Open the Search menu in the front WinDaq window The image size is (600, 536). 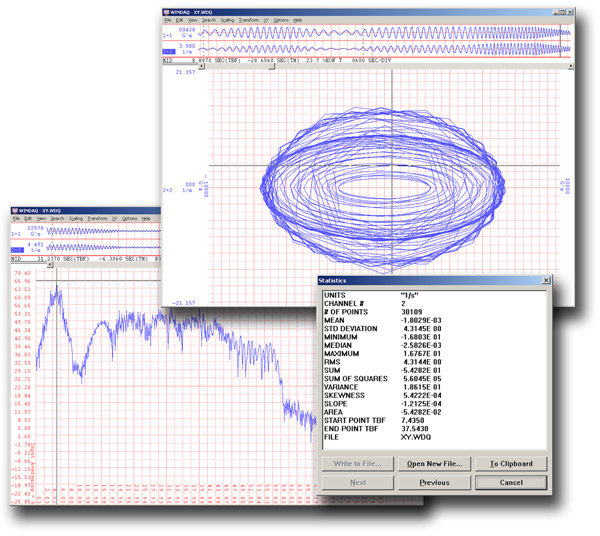pos(209,20)
